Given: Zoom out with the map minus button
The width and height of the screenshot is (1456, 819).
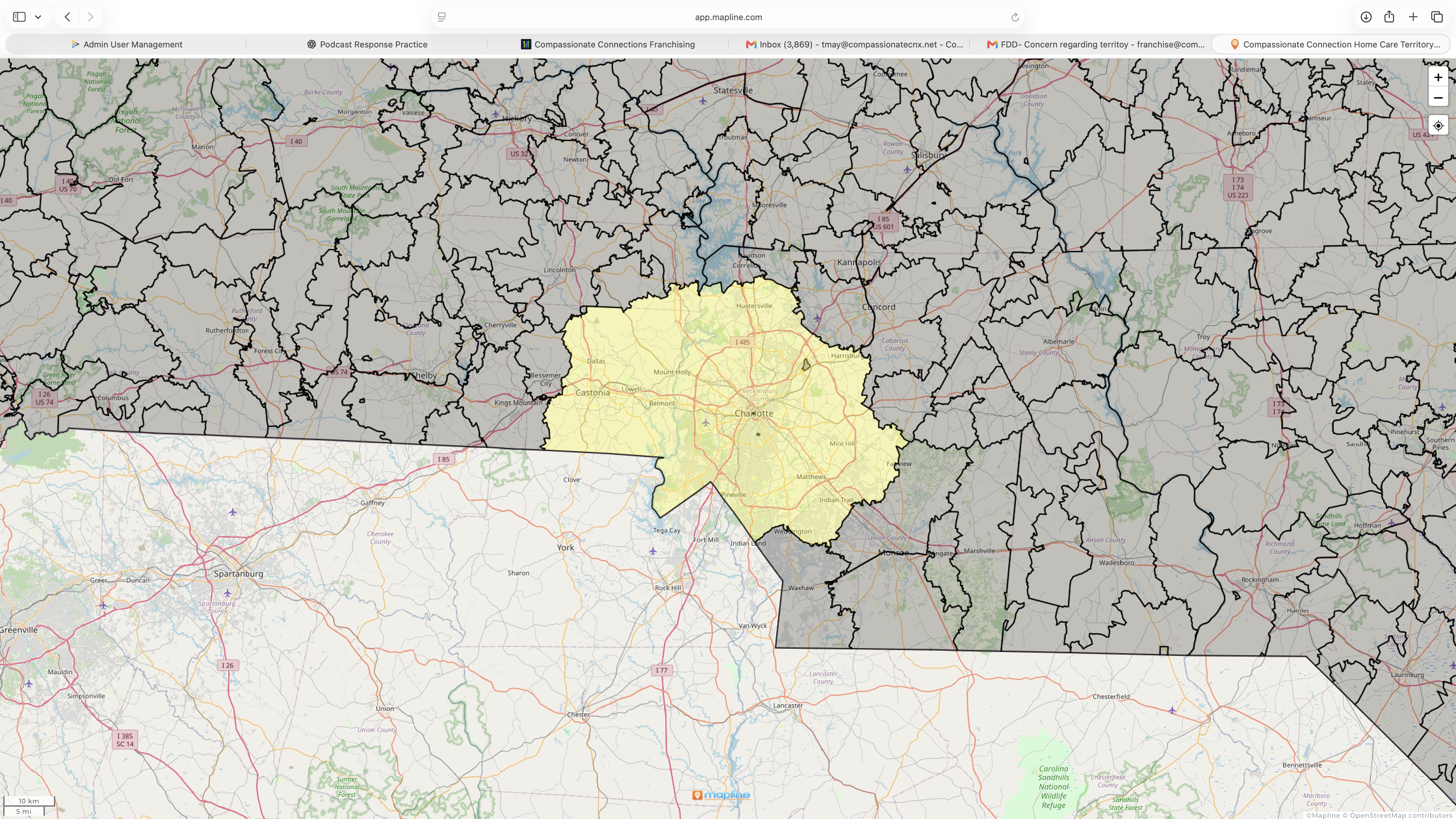Looking at the screenshot, I should pos(1438,97).
